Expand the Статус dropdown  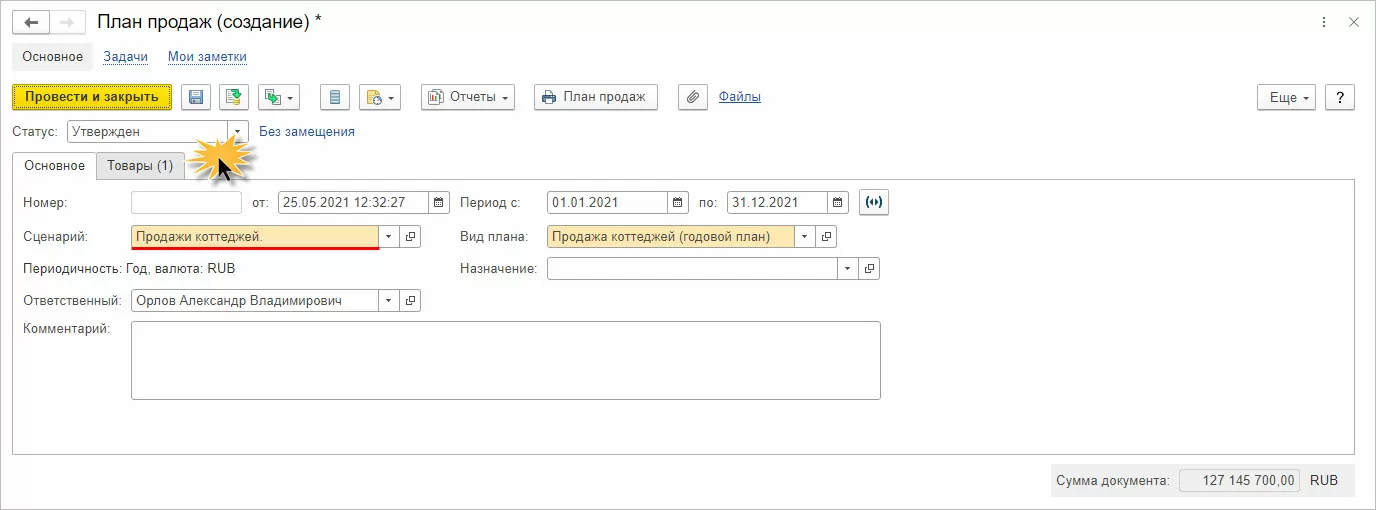pyautogui.click(x=237, y=131)
